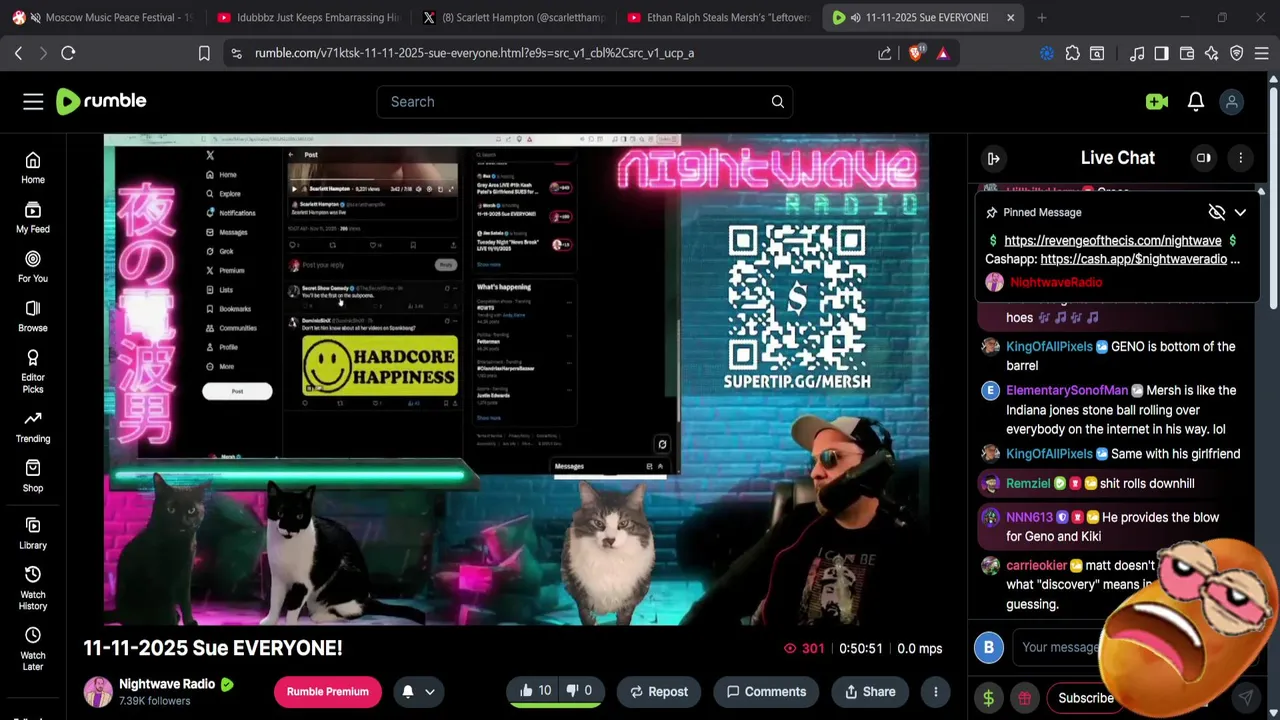
Task: Open browser extensions puzzle icon
Action: point(1072,53)
